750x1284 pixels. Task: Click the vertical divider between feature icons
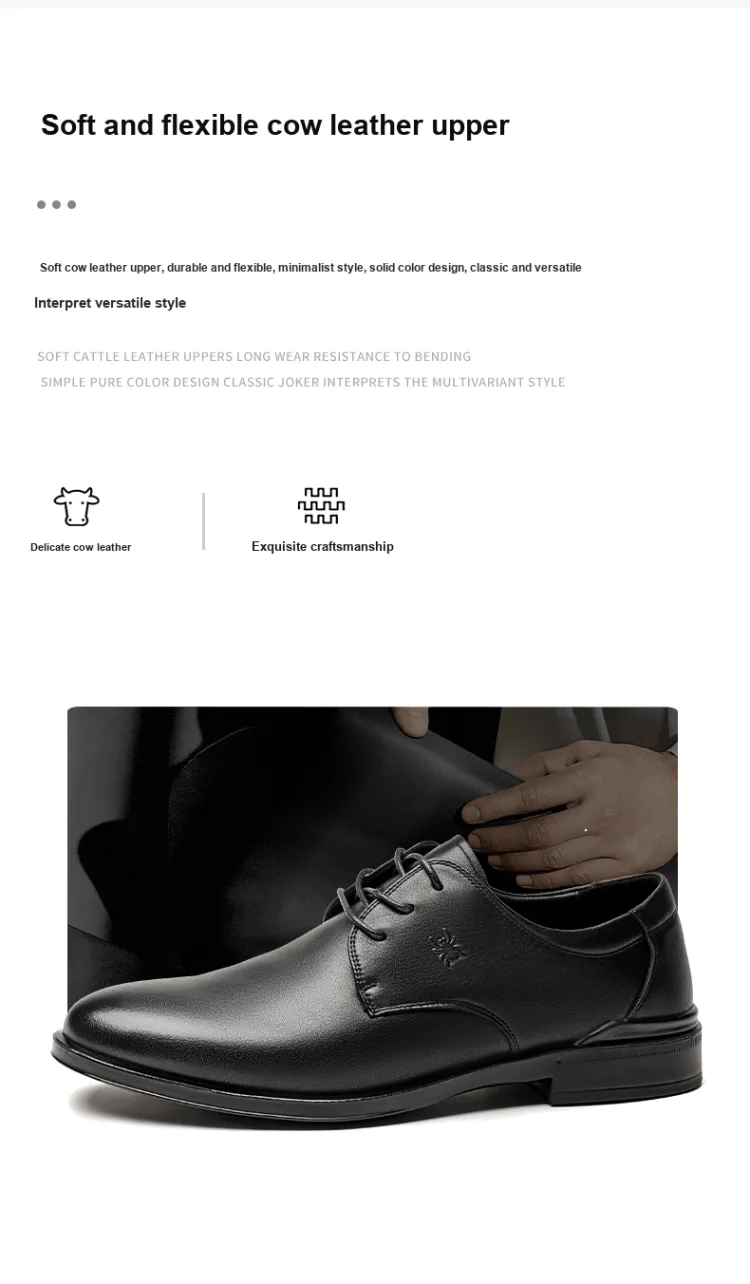[x=204, y=521]
